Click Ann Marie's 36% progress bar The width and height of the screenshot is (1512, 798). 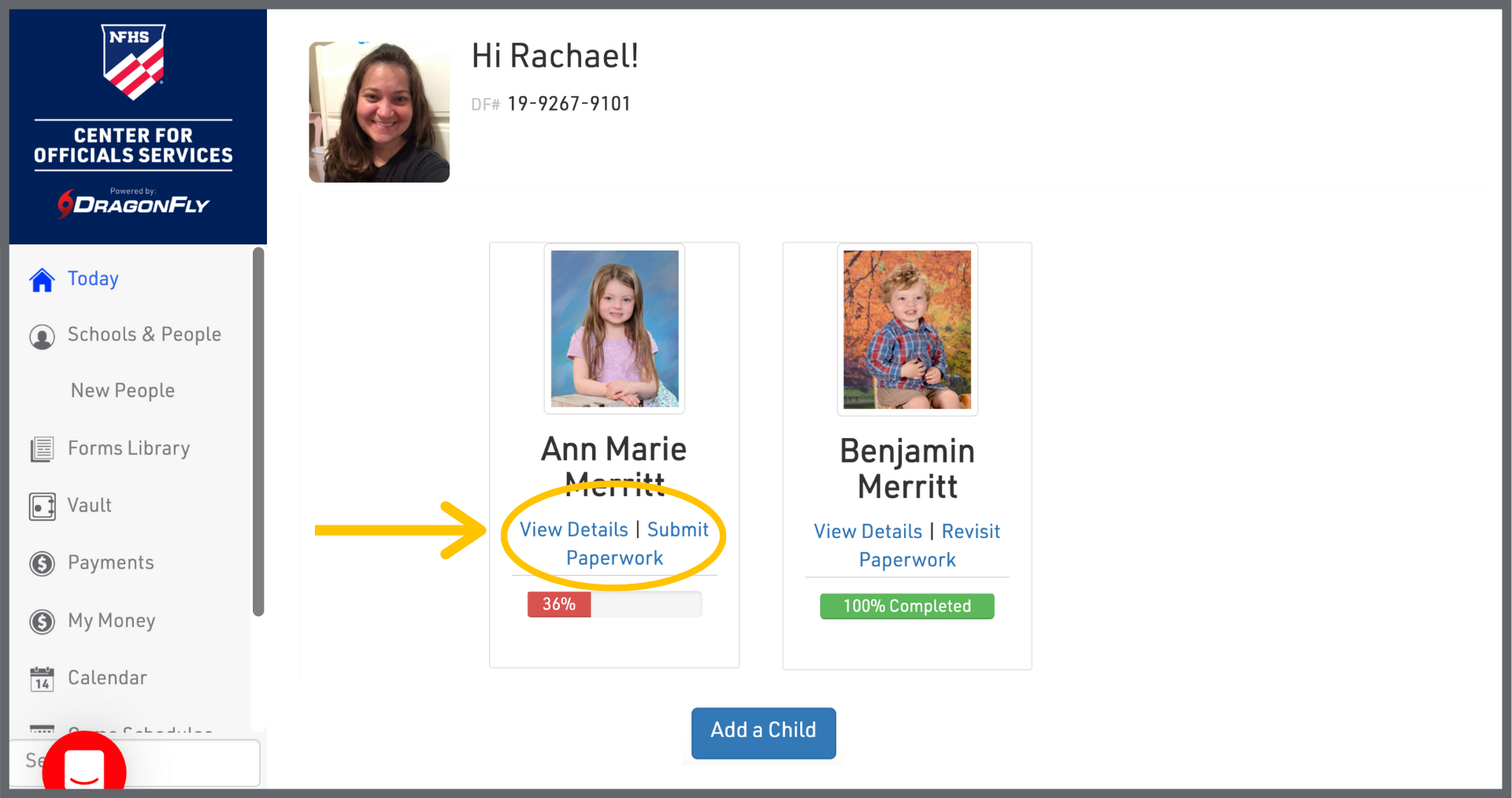614,604
